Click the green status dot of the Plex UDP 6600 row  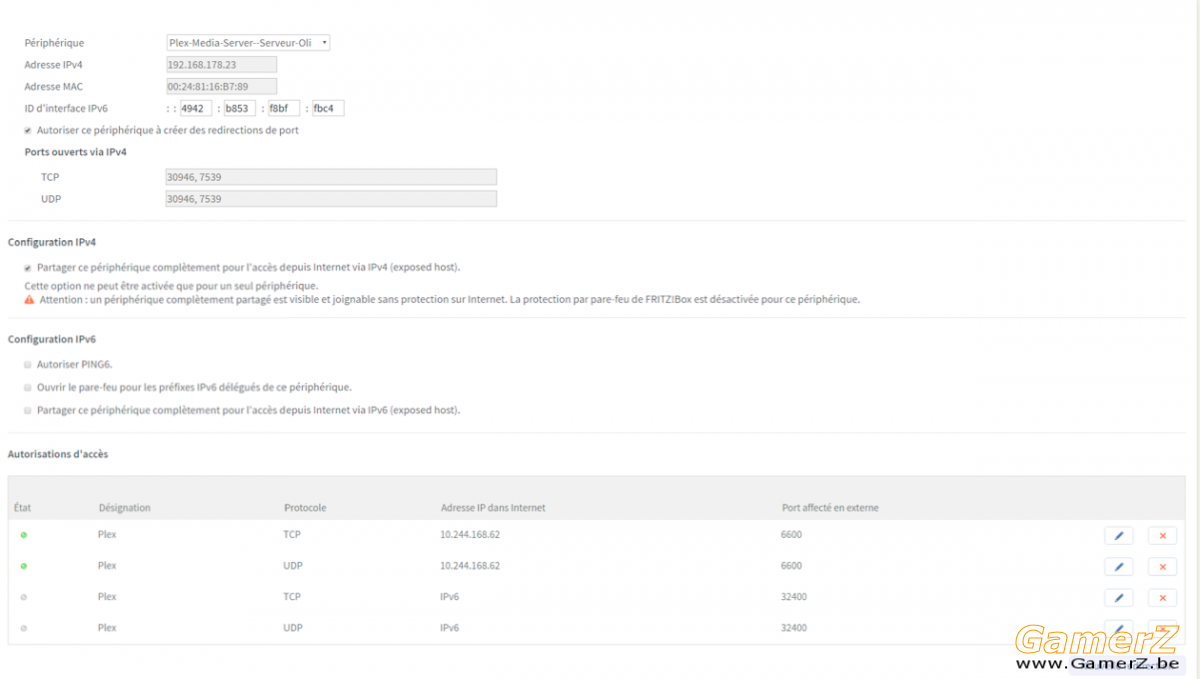click(x=23, y=566)
